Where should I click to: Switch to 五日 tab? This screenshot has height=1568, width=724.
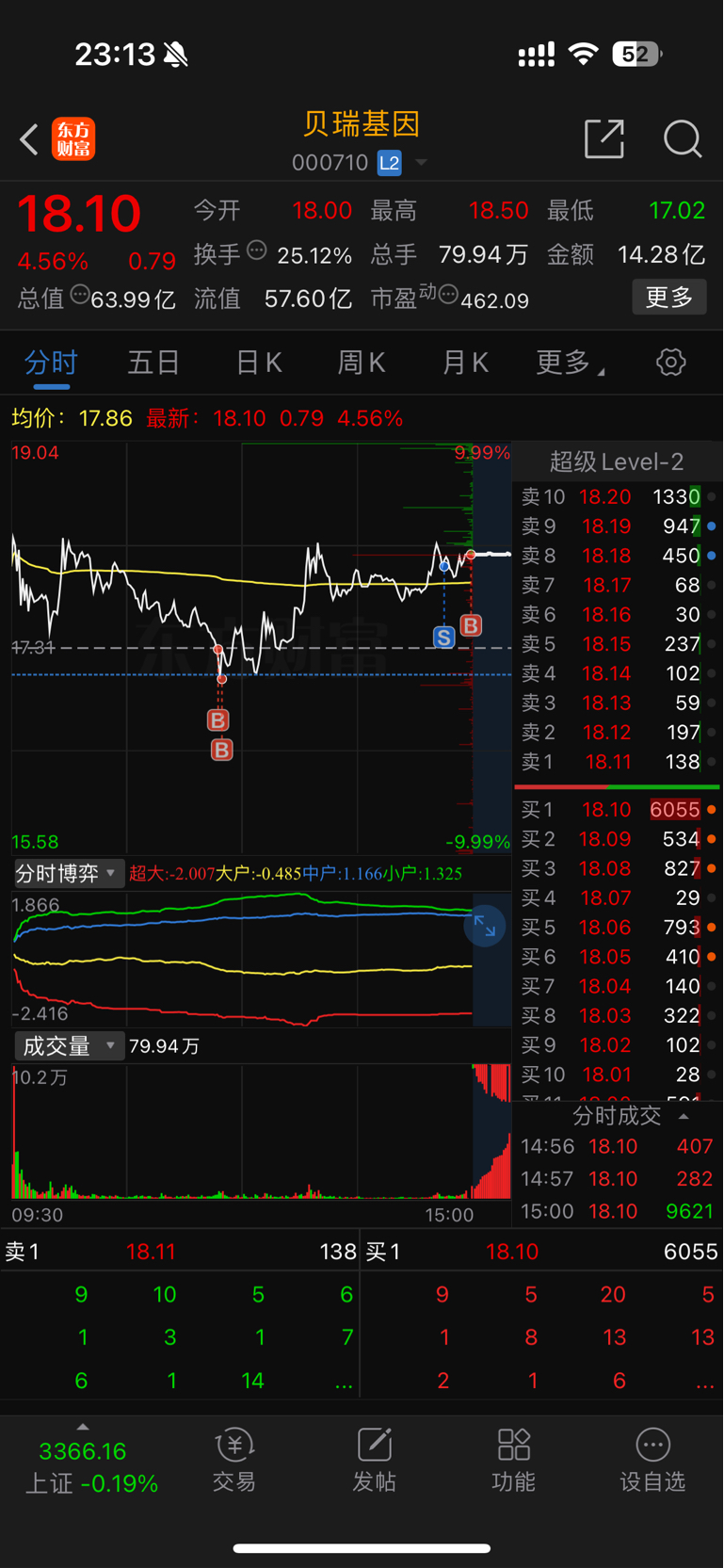coord(153,364)
